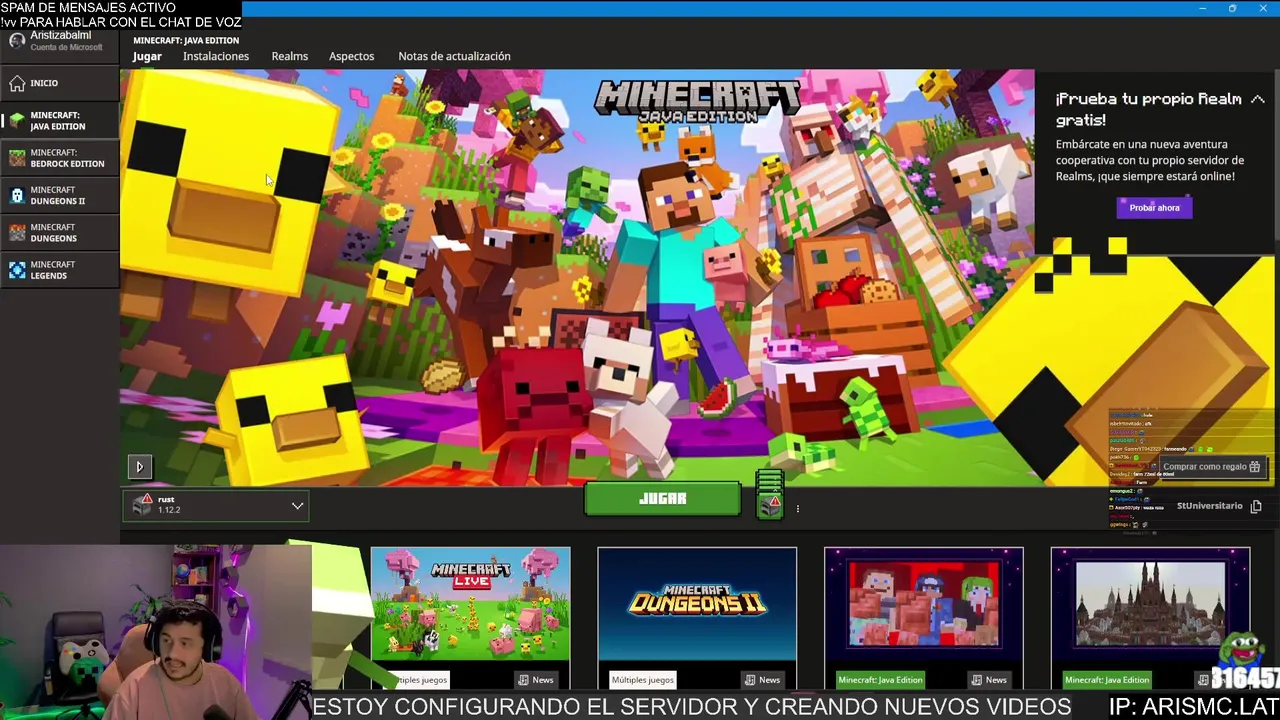Click the ¡Prueba tu propio Realm gratis! heading
This screenshot has width=1280, height=720.
1148,109
